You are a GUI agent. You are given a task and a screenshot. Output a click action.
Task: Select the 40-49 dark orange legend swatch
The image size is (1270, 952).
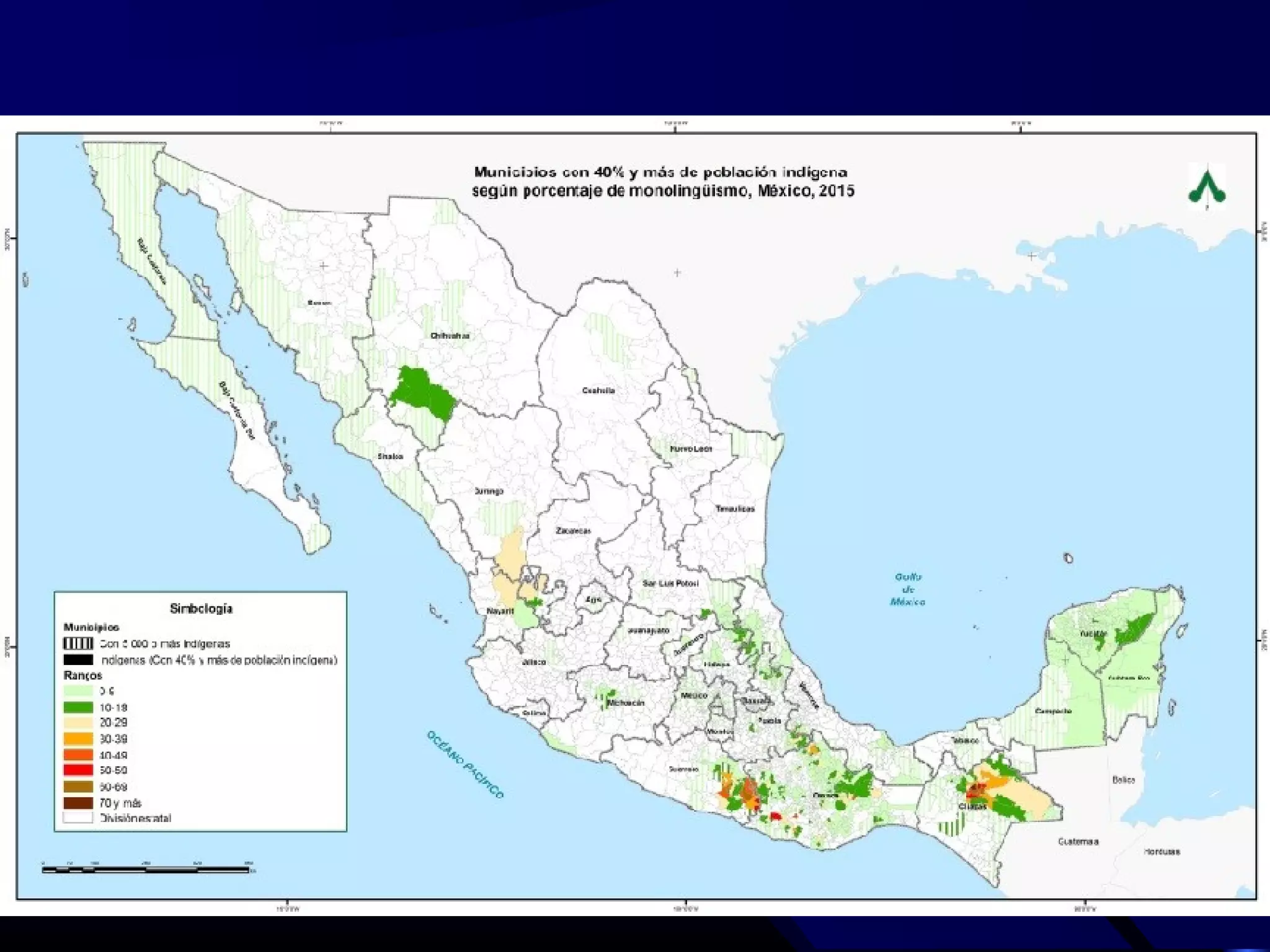point(78,755)
